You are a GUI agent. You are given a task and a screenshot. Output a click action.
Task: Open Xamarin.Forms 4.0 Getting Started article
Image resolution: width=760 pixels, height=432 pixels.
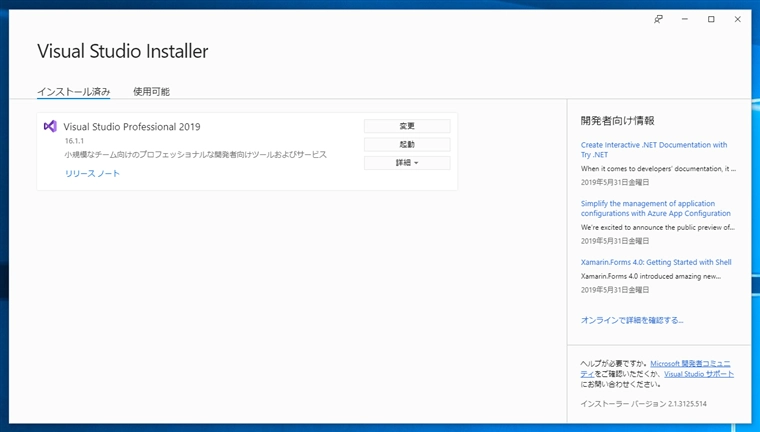pyautogui.click(x=656, y=262)
